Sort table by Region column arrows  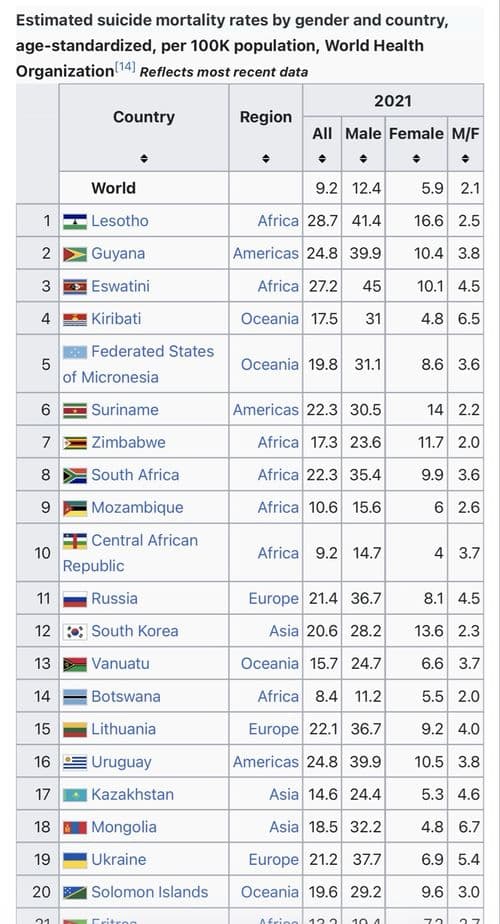coord(266,159)
